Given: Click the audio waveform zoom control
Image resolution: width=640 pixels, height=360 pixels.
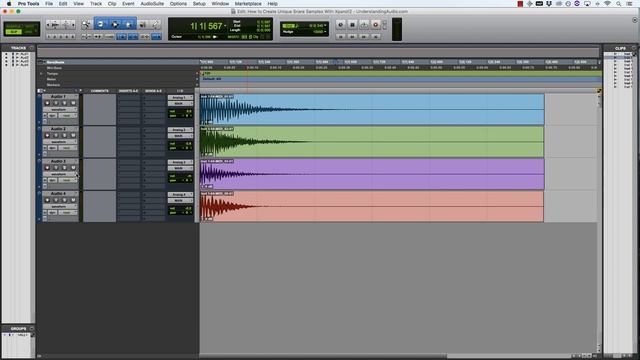Looking at the screenshot, I should [x=56, y=25].
